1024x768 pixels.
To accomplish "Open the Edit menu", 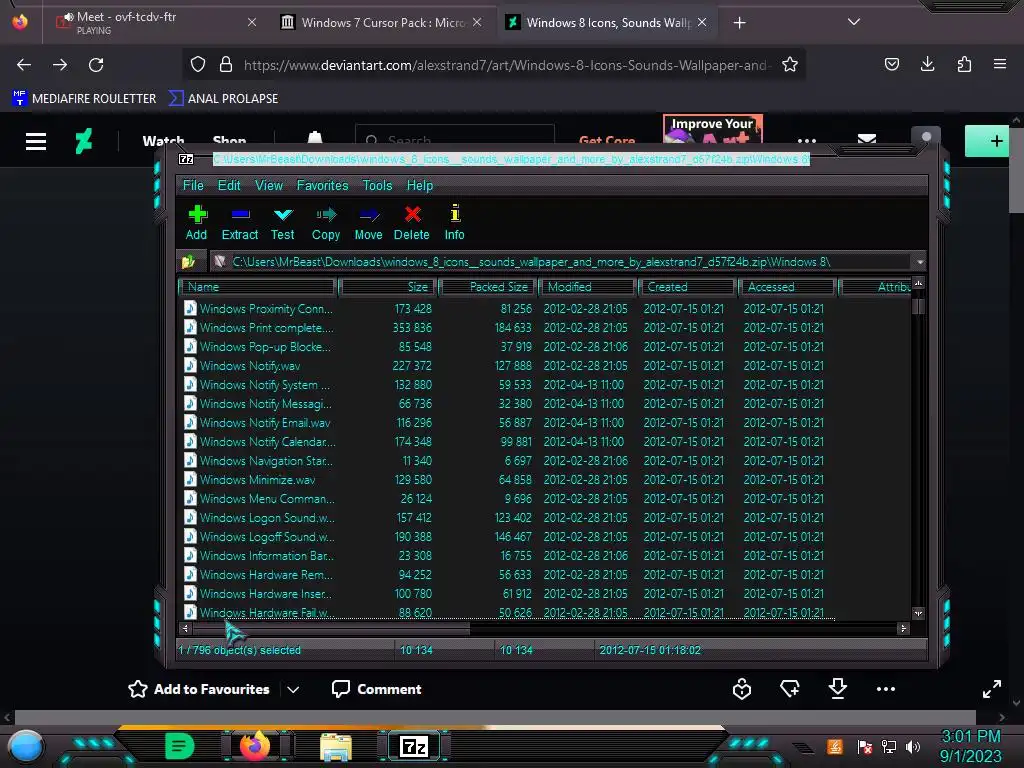I will (229, 185).
